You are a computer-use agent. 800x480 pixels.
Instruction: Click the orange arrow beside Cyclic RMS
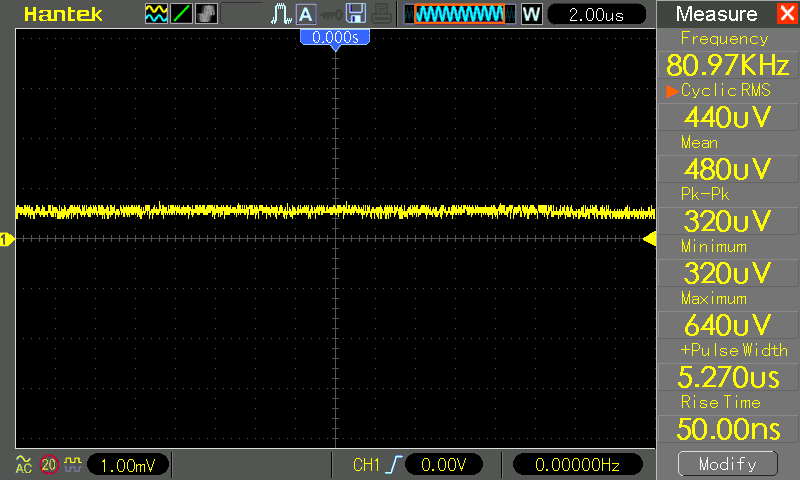pos(671,91)
